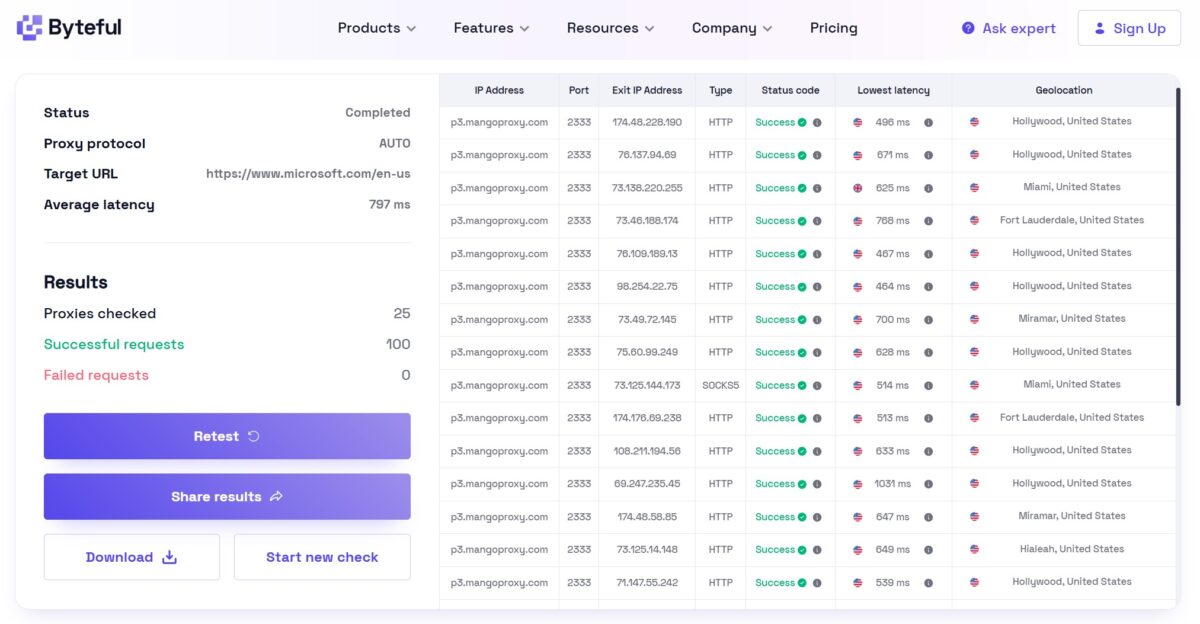Click the green success checkmark for 73.49.72.145
Image resolution: width=1200 pixels, height=624 pixels.
coord(802,320)
